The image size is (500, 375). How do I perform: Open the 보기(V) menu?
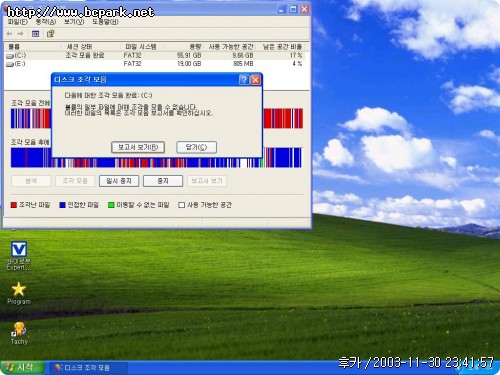(x=74, y=22)
